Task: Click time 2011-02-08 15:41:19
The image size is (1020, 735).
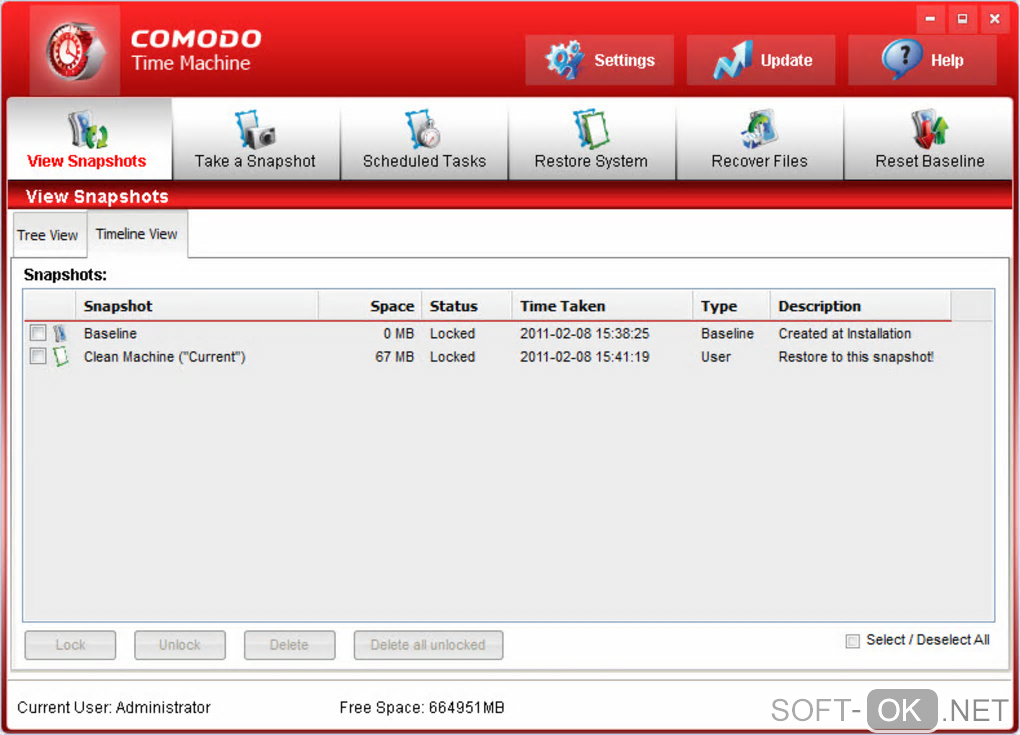Action: 584,357
